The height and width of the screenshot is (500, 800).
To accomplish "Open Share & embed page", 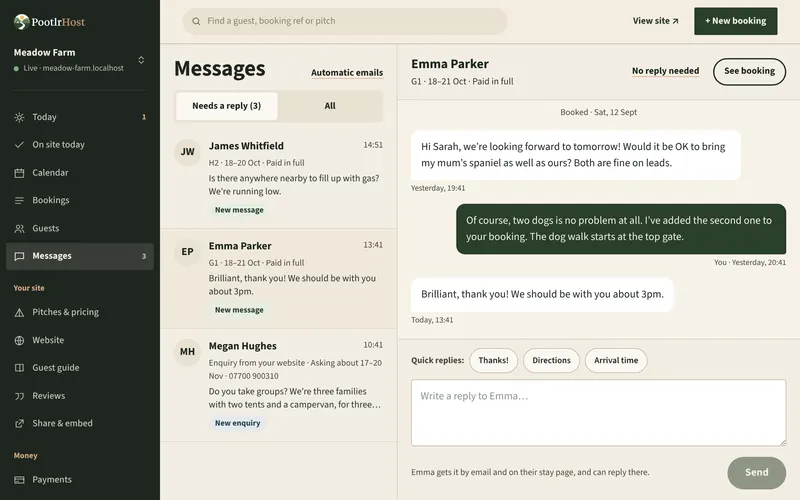I will pyautogui.click(x=80, y=423).
